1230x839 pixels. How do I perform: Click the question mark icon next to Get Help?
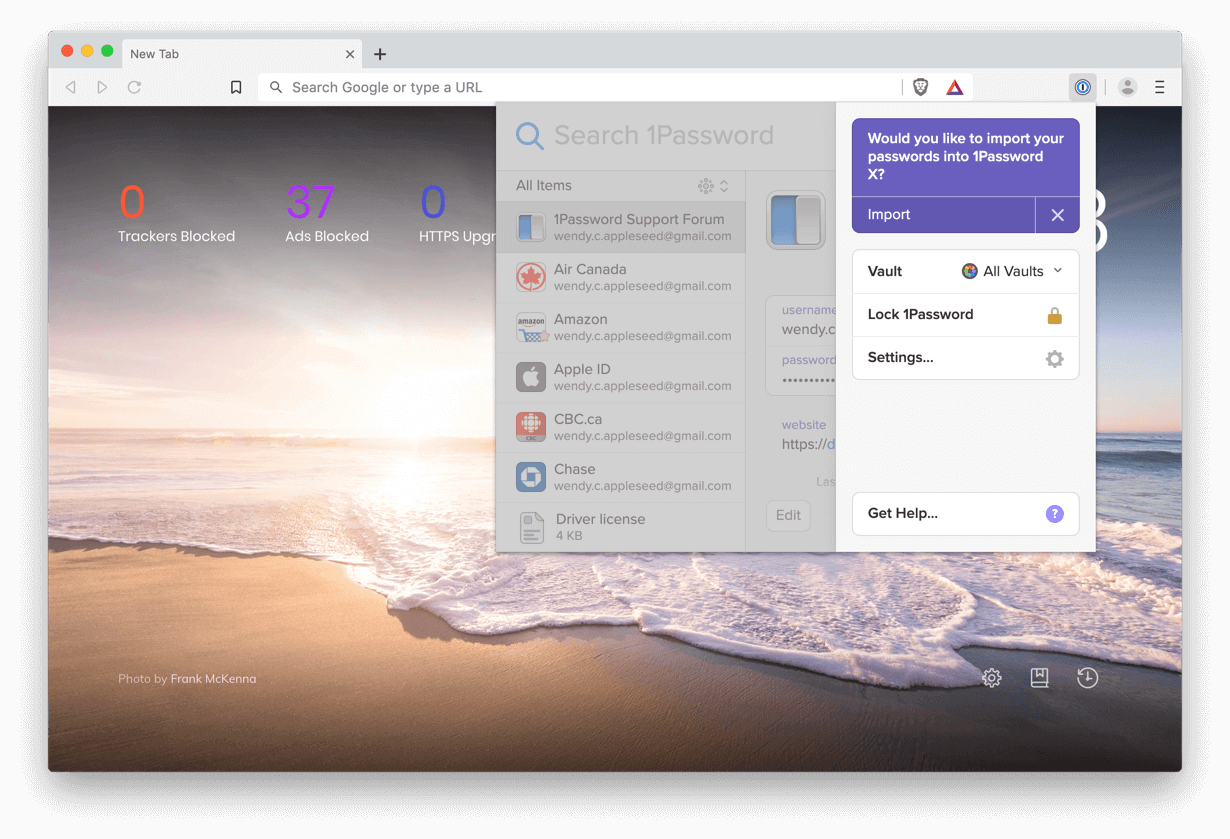[x=1054, y=514]
